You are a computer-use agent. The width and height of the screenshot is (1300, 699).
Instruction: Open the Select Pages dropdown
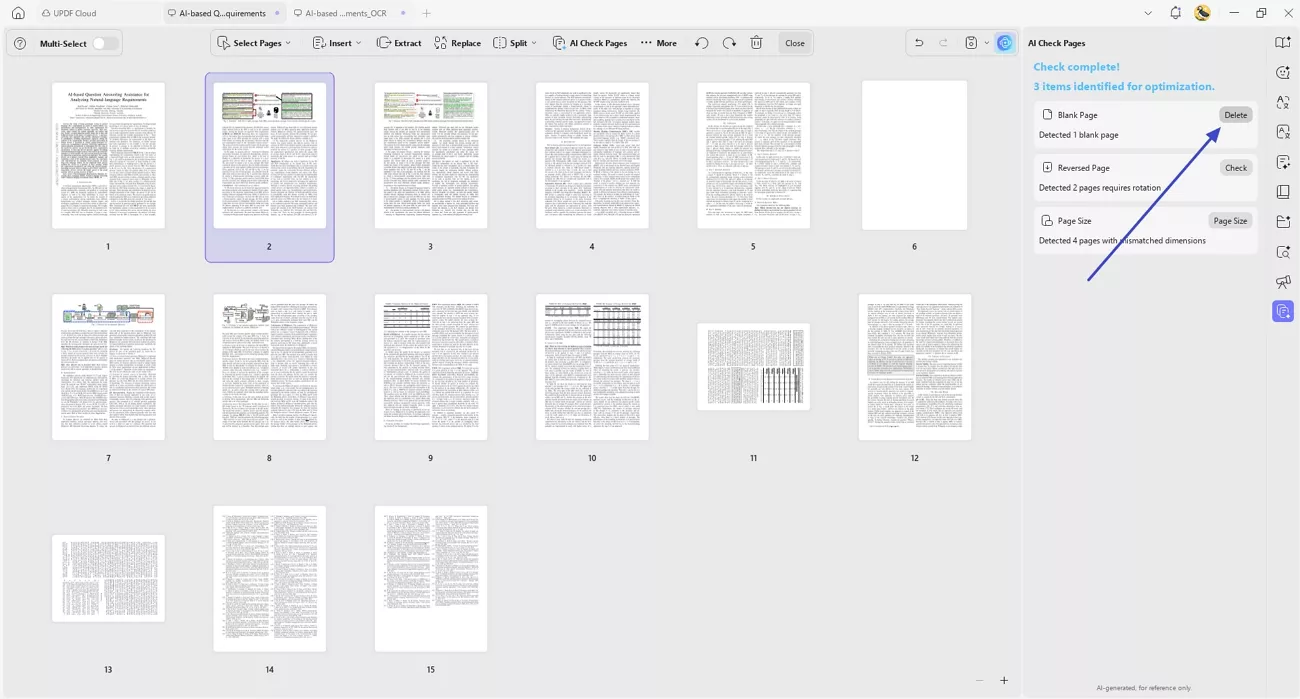[x=255, y=43]
